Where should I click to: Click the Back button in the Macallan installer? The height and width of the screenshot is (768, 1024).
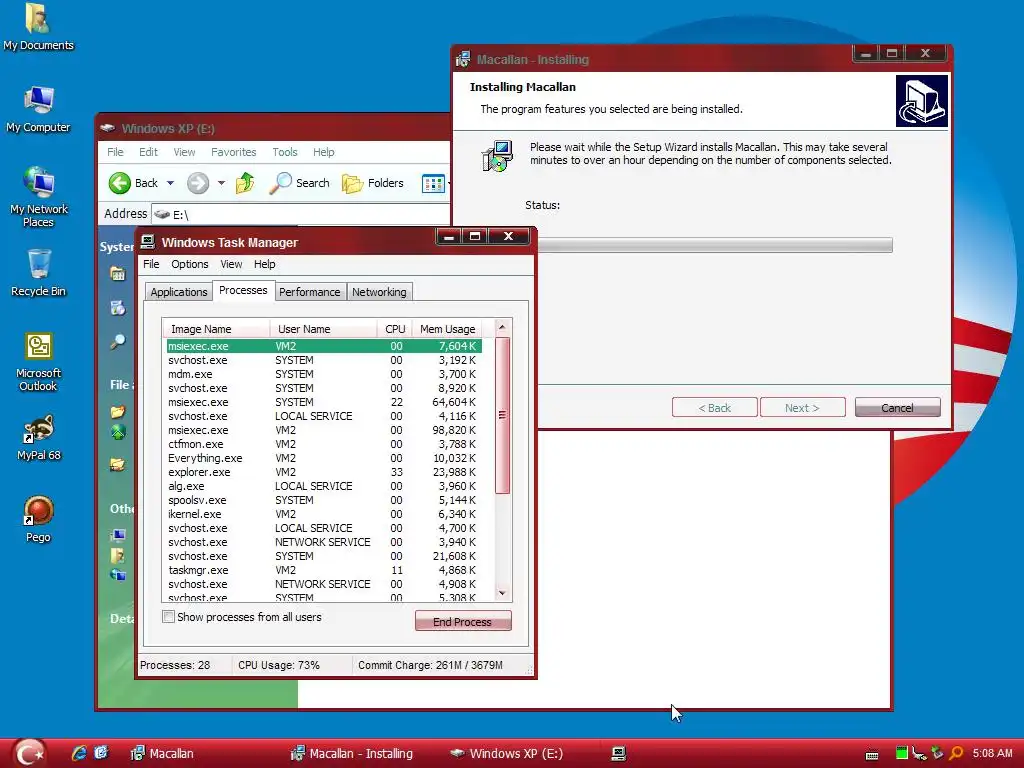[x=714, y=408]
